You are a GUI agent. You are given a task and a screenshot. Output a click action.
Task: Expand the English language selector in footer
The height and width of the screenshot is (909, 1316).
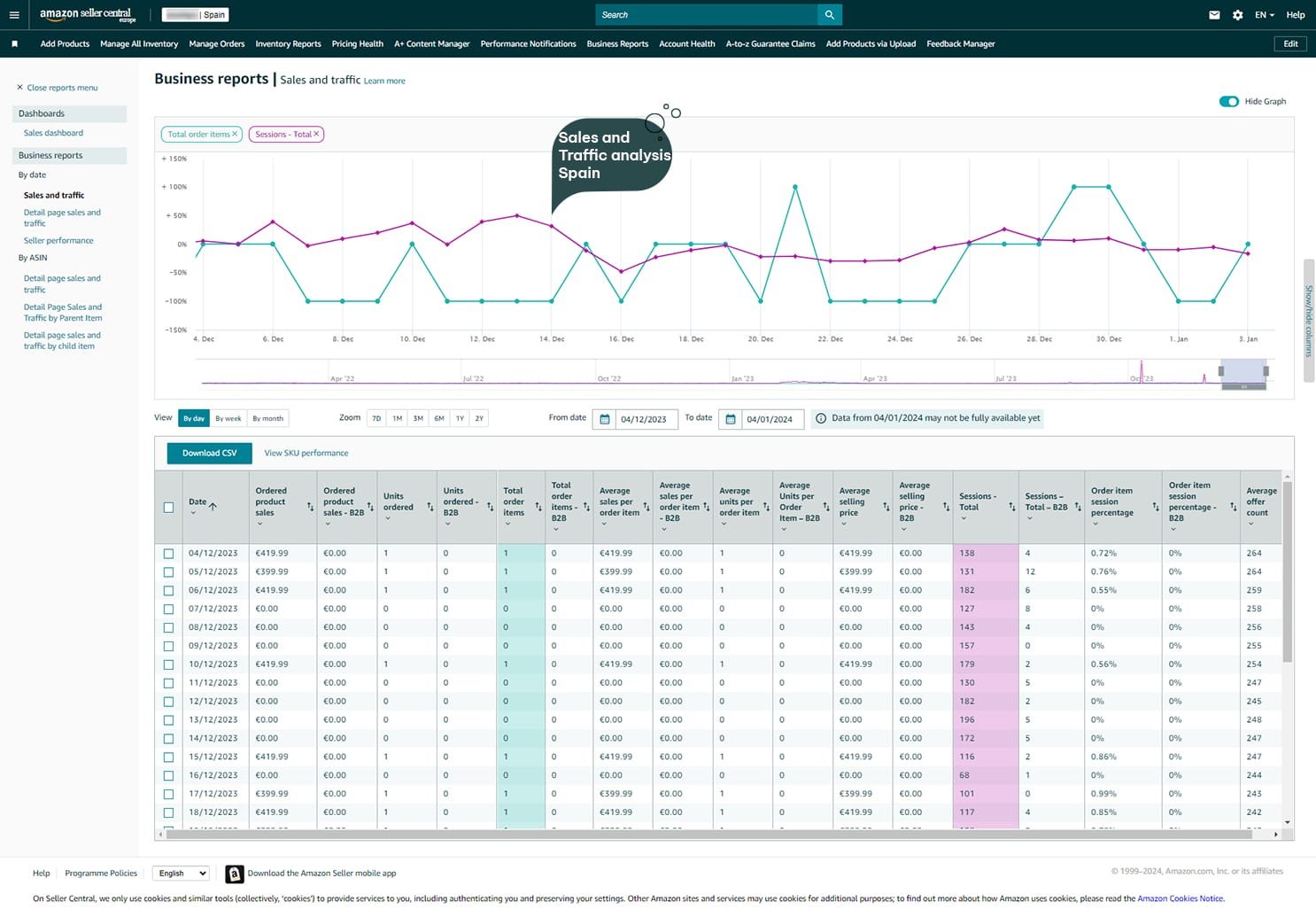click(x=181, y=873)
